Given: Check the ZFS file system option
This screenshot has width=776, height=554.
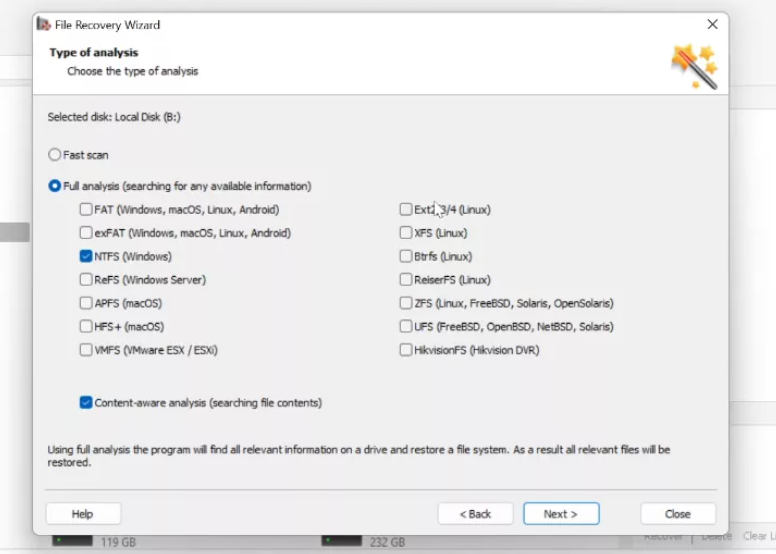Looking at the screenshot, I should (406, 303).
